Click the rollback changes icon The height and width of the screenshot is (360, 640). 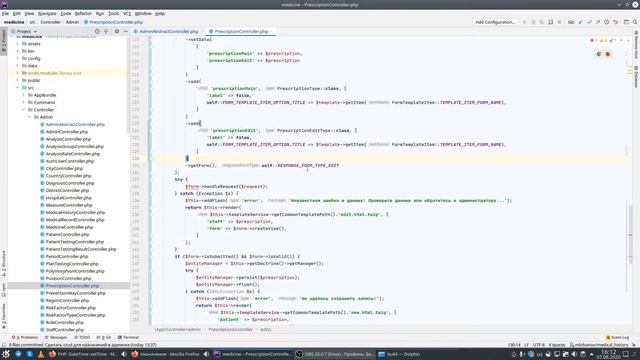click(616, 22)
